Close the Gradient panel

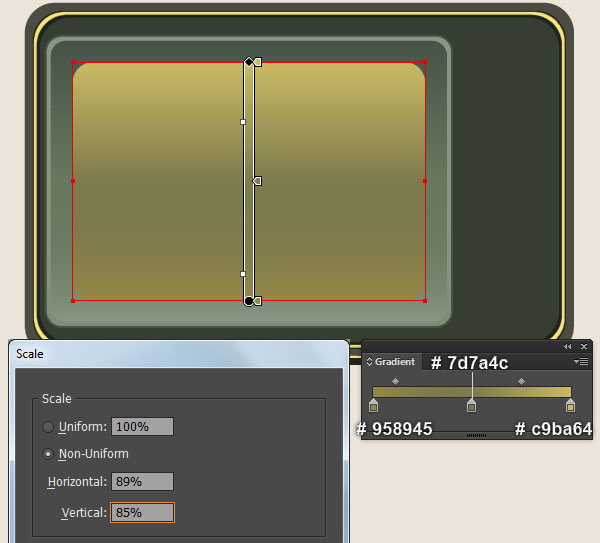click(584, 347)
